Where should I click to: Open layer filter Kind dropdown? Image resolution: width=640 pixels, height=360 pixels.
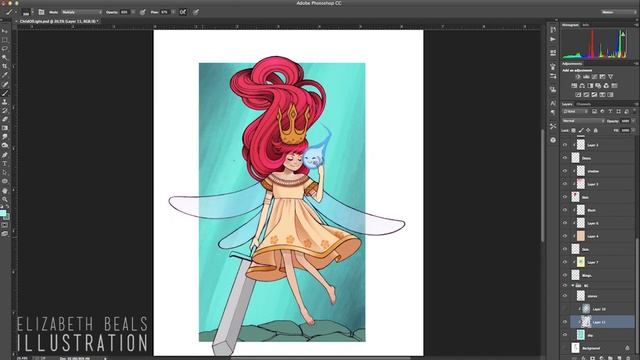(576, 111)
